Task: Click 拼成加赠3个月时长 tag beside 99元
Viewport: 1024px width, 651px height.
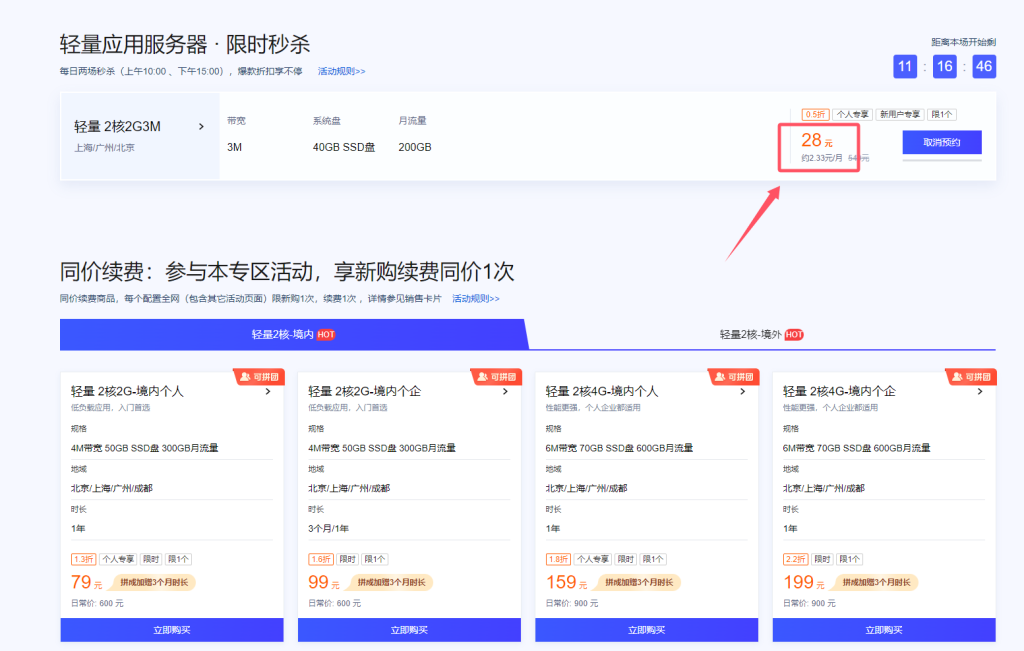Action: pos(391,582)
